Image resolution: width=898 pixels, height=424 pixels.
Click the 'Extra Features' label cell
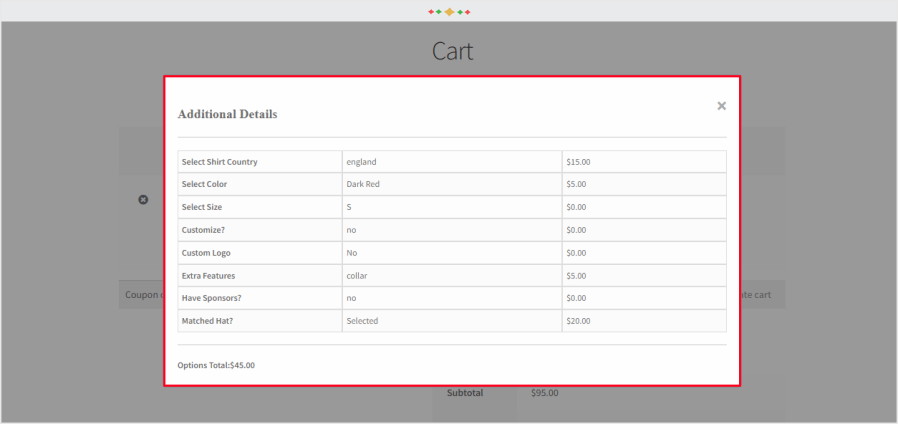click(x=260, y=276)
